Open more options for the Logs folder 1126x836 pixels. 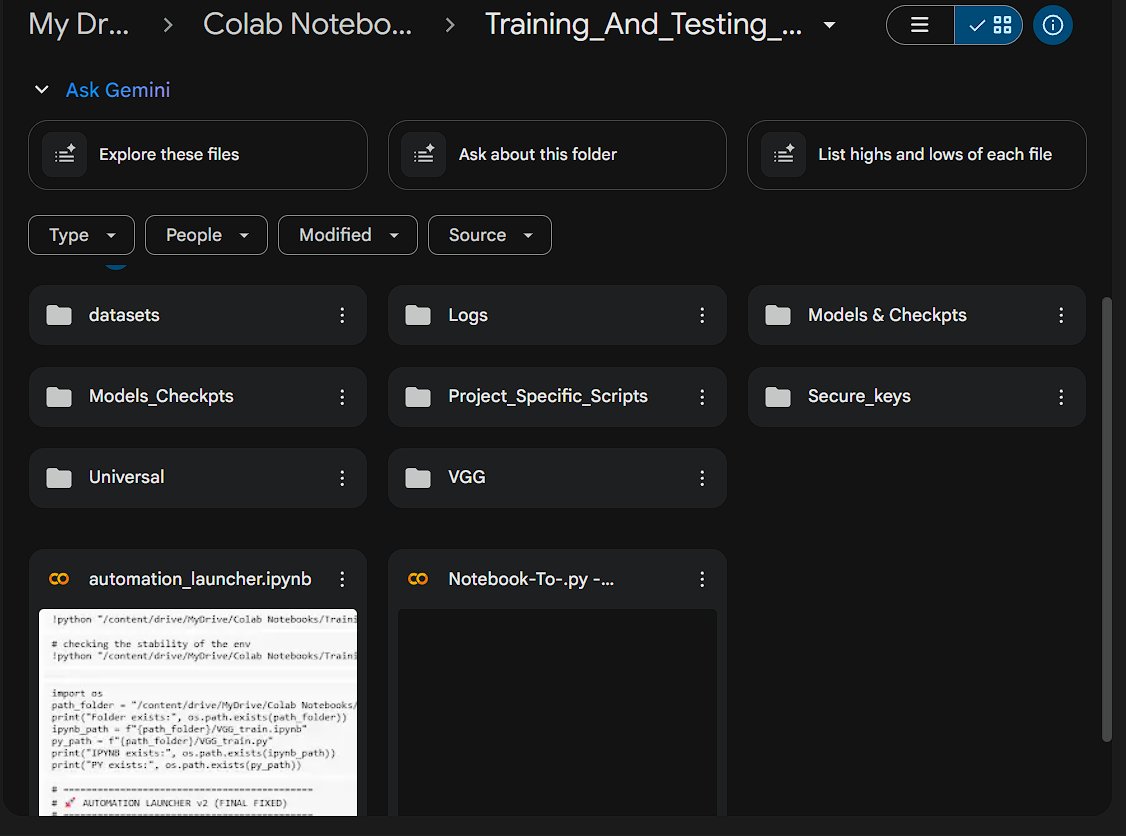(703, 315)
